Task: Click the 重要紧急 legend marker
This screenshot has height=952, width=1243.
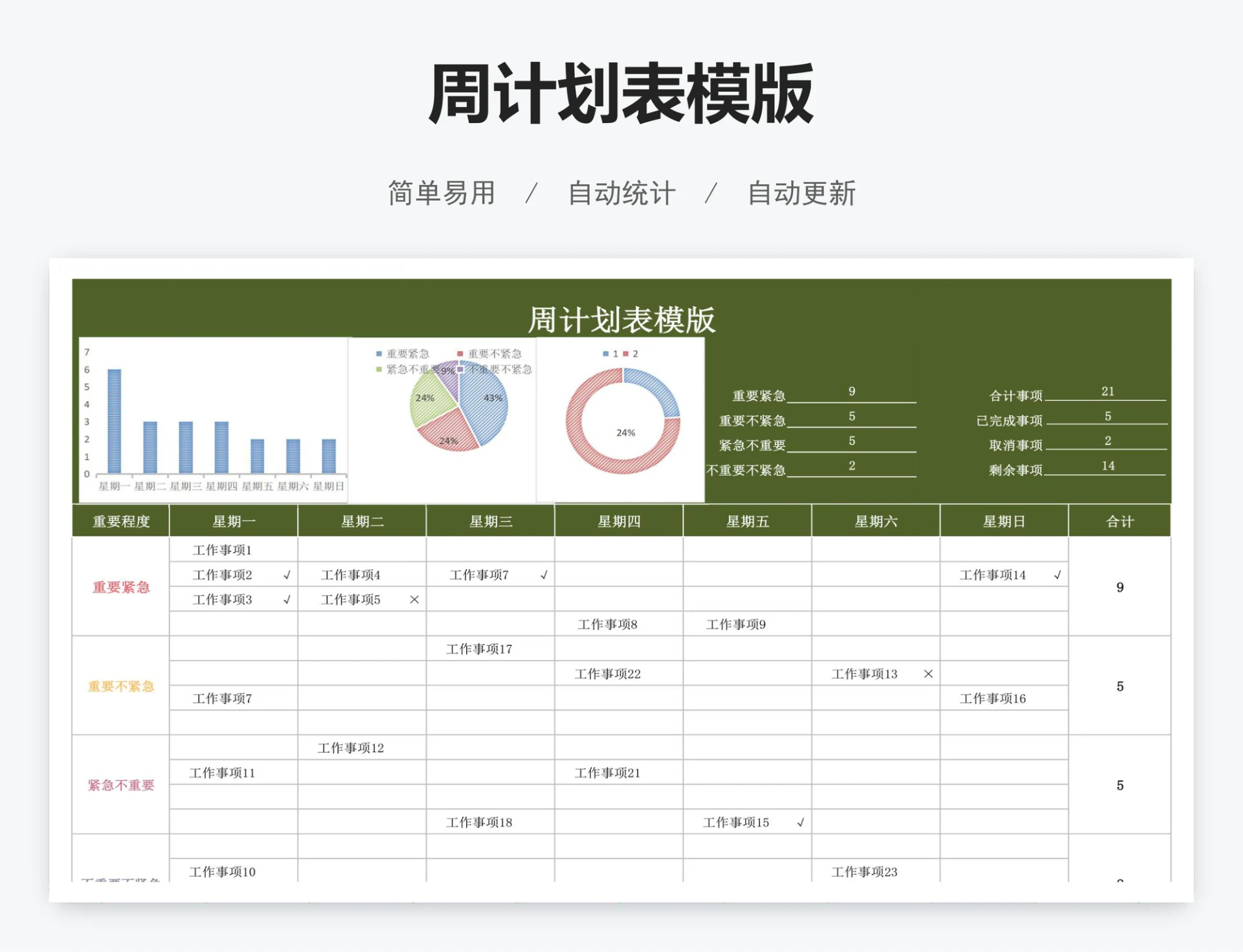Action: tap(378, 353)
